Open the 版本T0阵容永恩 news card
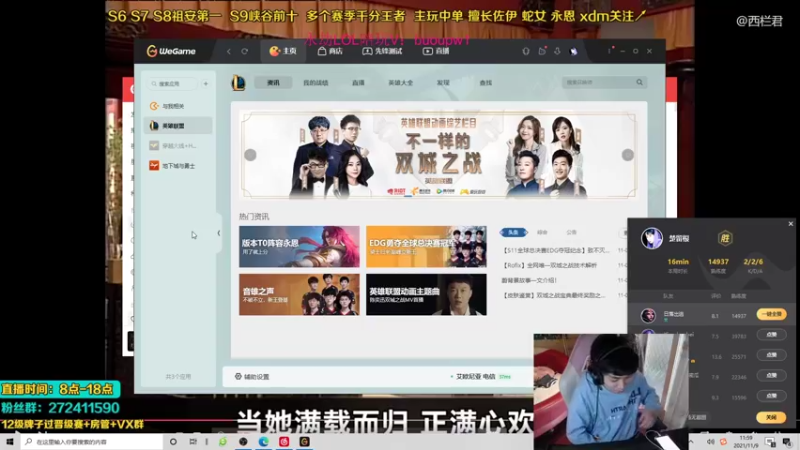Viewport: 800px width, 450px height. coord(299,246)
